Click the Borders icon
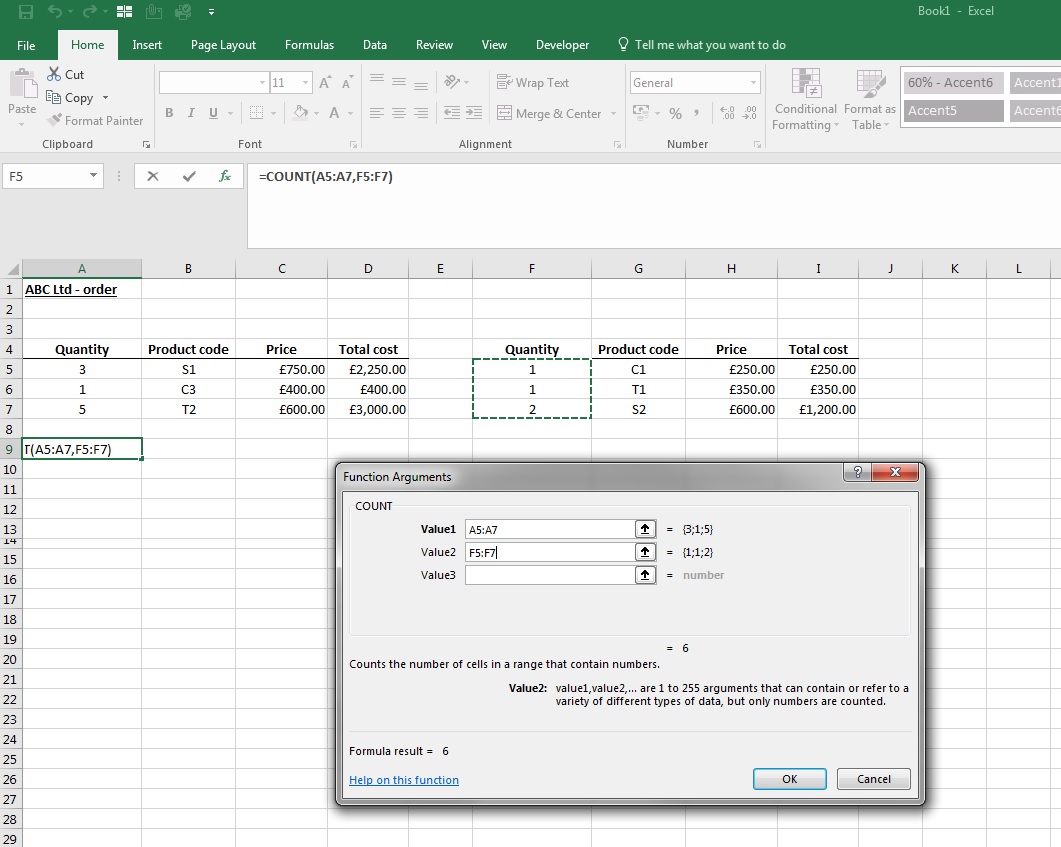The image size is (1061, 847). point(256,113)
